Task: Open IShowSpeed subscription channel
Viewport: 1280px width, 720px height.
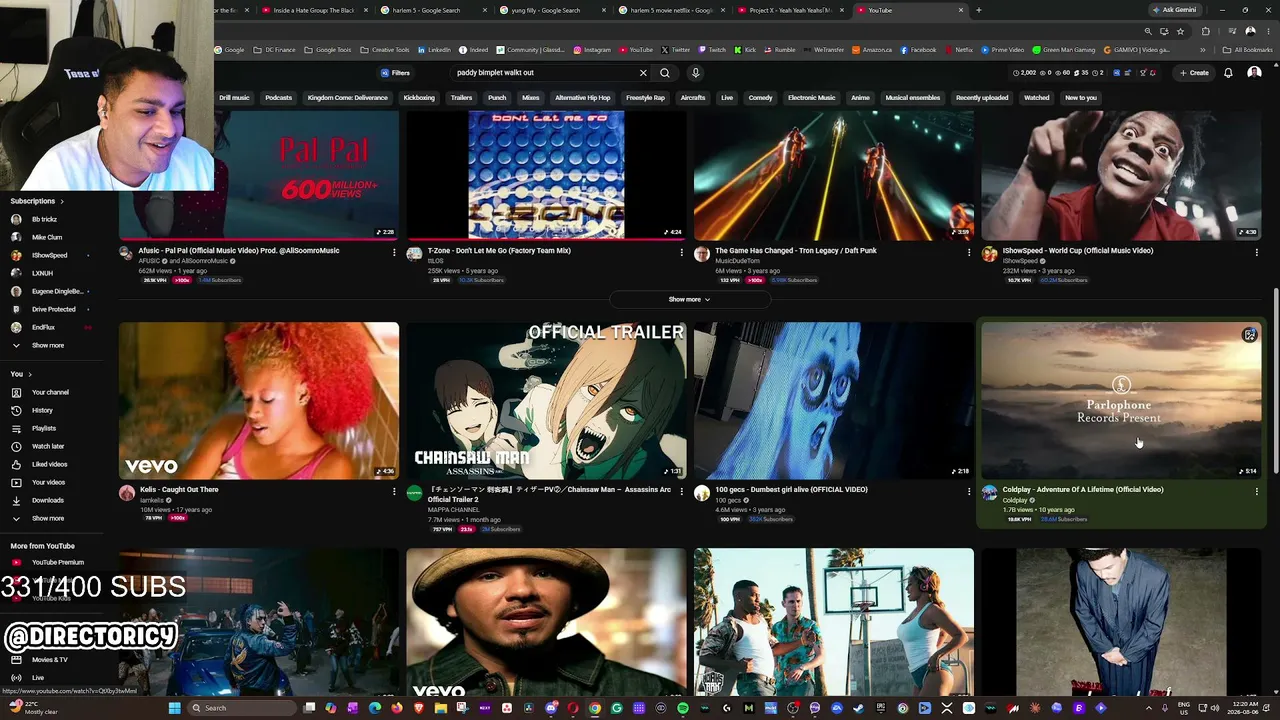Action: point(49,255)
